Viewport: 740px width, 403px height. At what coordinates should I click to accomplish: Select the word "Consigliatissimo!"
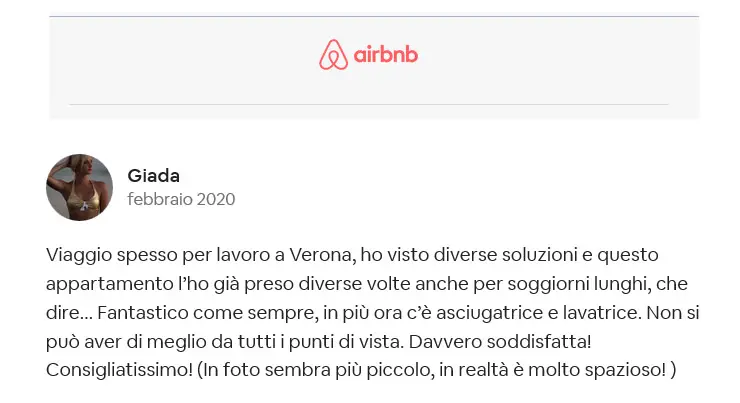119,369
